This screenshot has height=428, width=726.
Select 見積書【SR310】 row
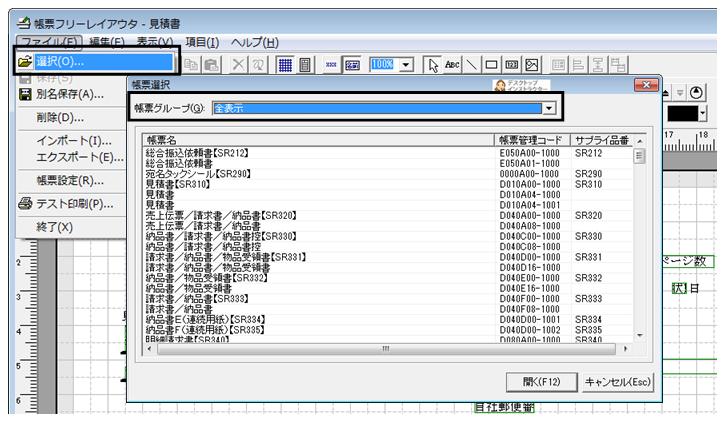(388, 184)
